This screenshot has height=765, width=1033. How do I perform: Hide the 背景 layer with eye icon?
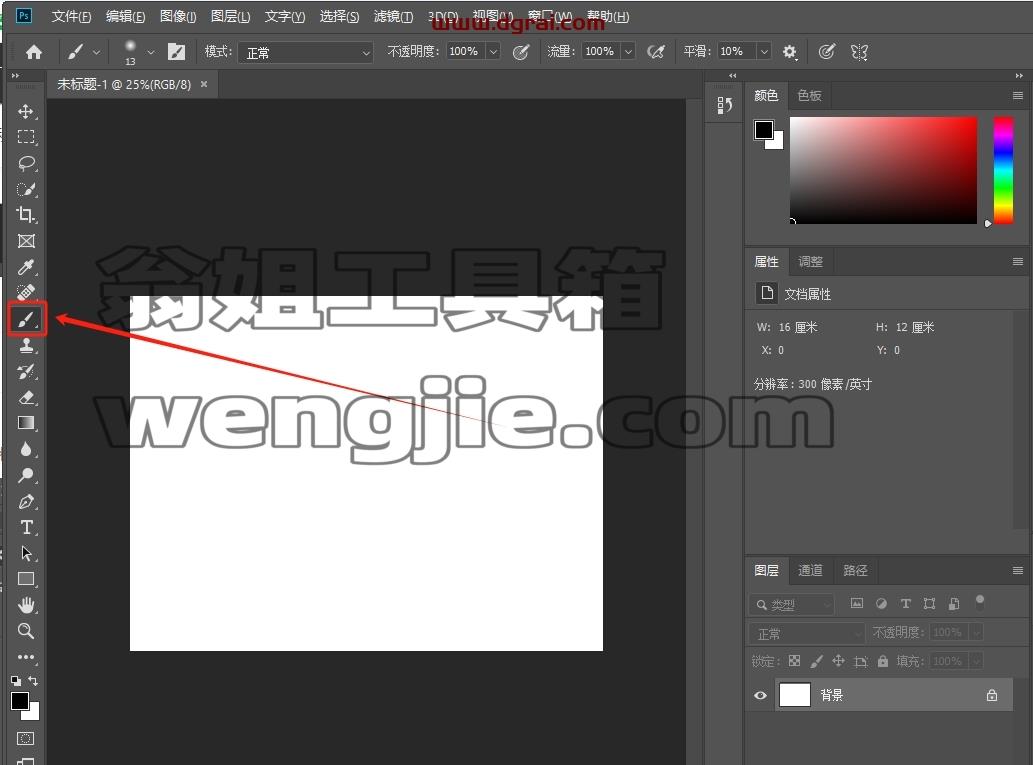(x=760, y=695)
